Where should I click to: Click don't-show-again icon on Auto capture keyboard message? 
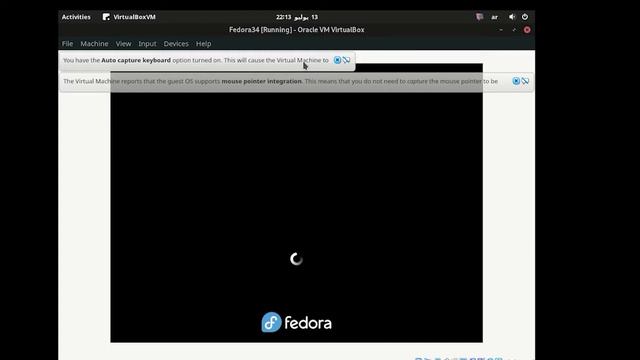[x=346, y=60]
